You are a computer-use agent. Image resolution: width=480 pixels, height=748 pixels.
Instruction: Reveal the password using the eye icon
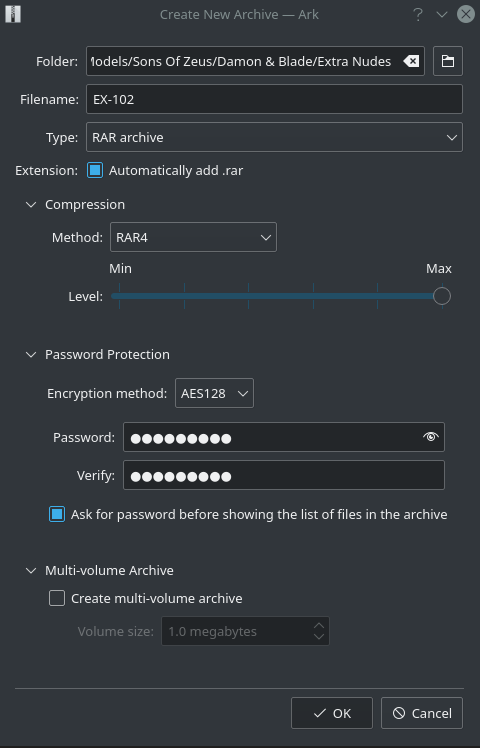point(430,436)
